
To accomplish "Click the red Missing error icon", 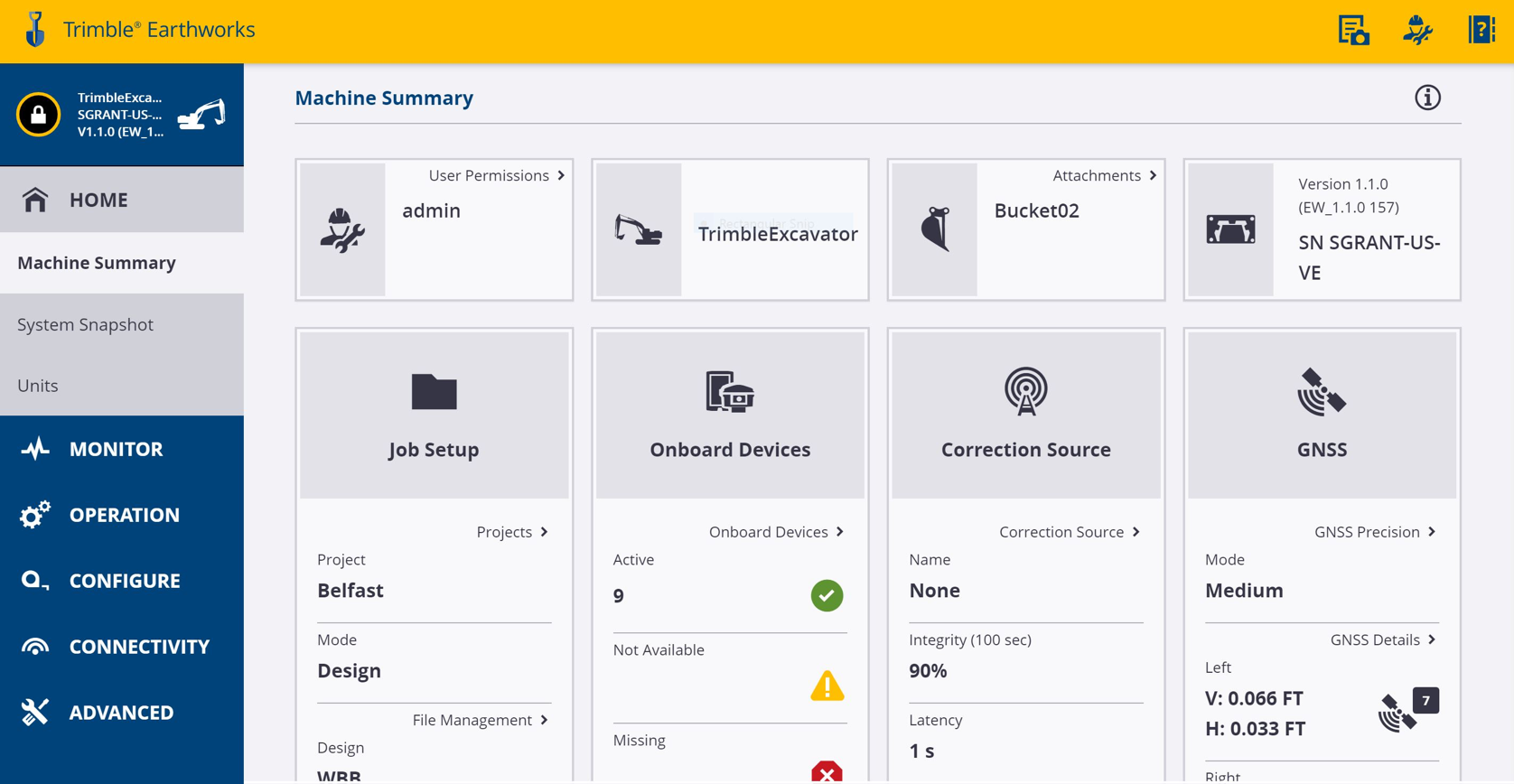I will (x=827, y=772).
